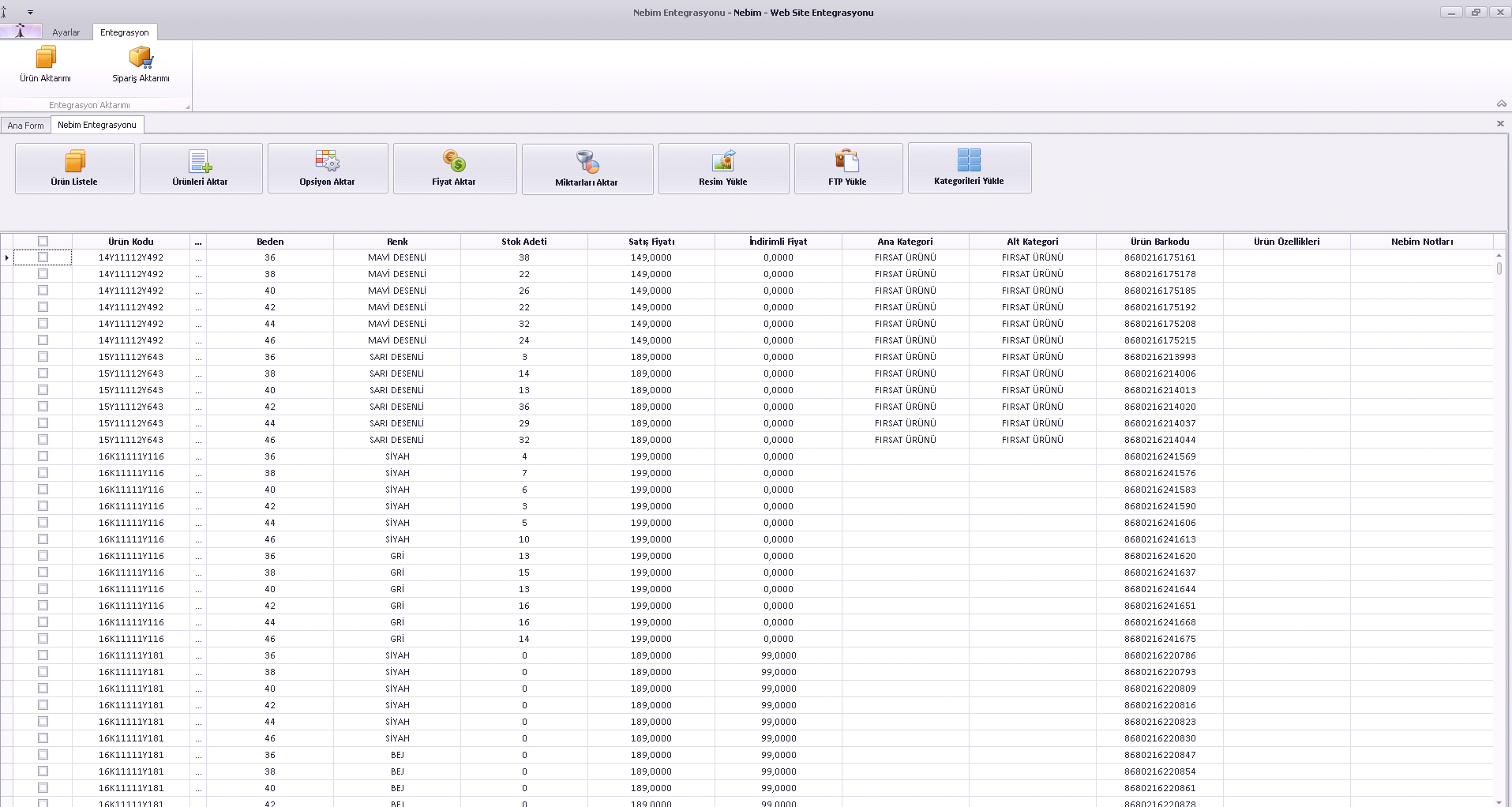The height and width of the screenshot is (807, 1512).
Task: Click the FTP Yükle icon
Action: pyautogui.click(x=847, y=161)
